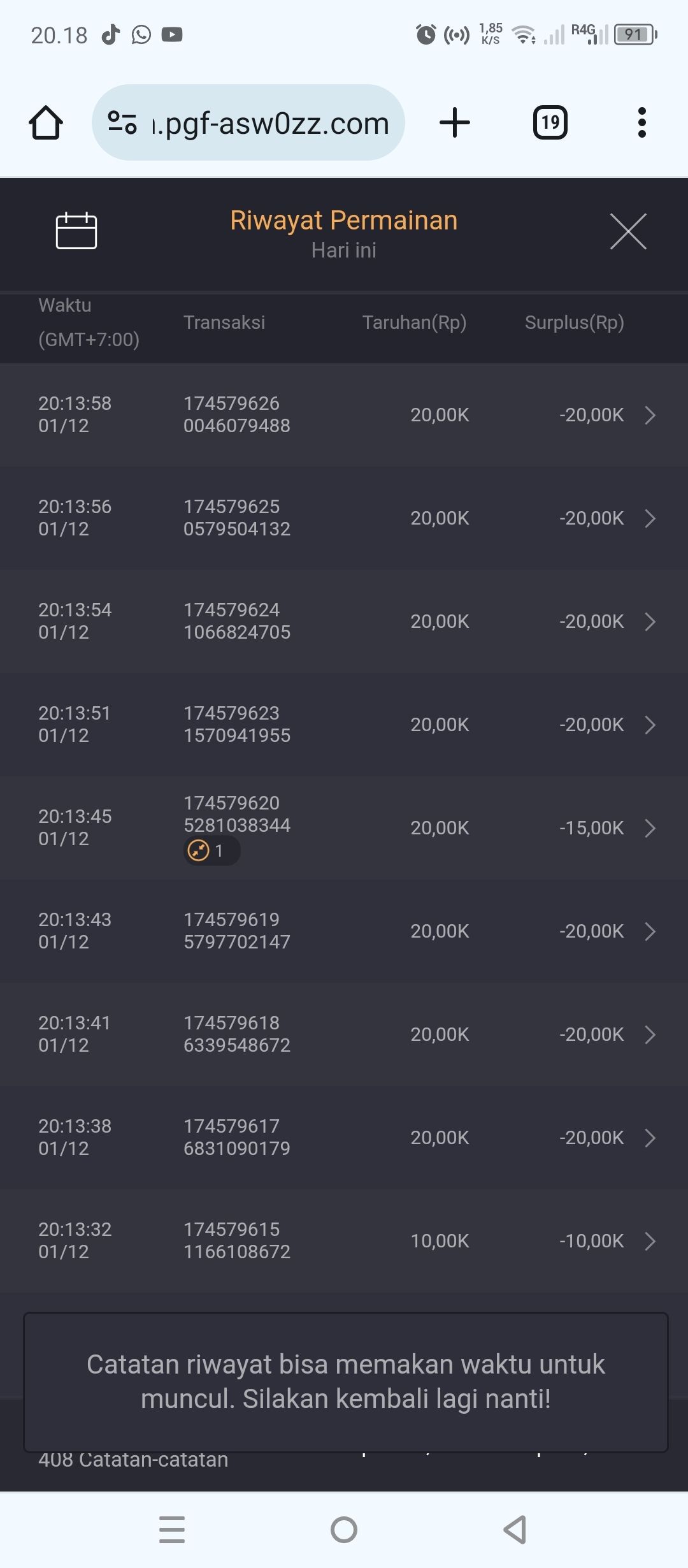
Task: Open the tab switcher showing 19 tabs
Action: pyautogui.click(x=550, y=122)
